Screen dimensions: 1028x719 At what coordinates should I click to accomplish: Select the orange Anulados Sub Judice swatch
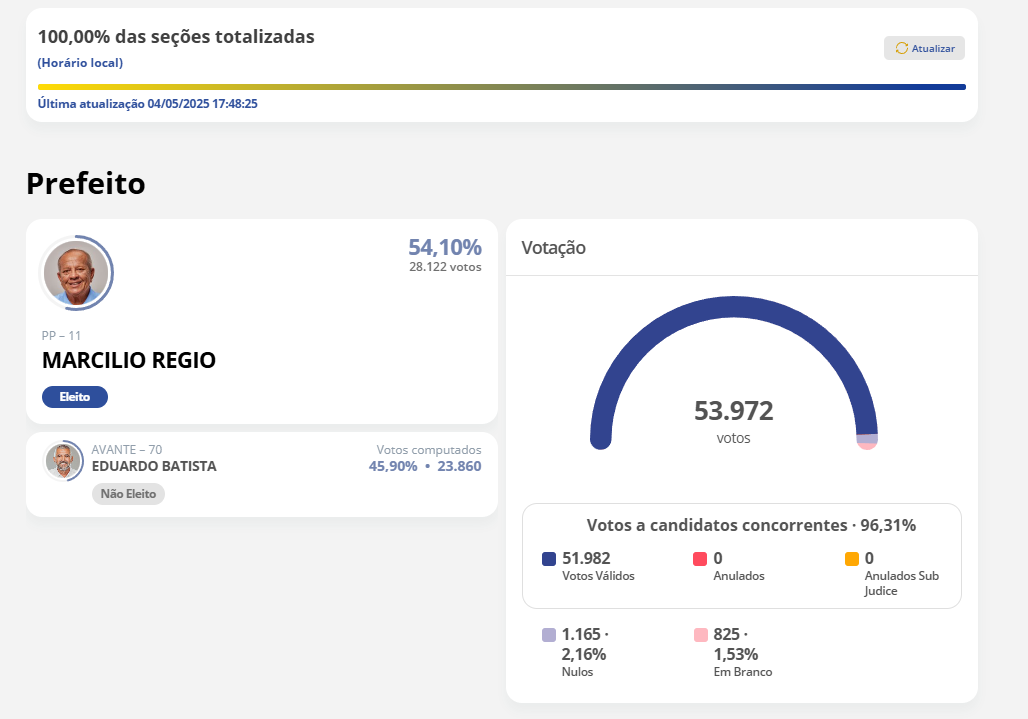pyautogui.click(x=852, y=559)
